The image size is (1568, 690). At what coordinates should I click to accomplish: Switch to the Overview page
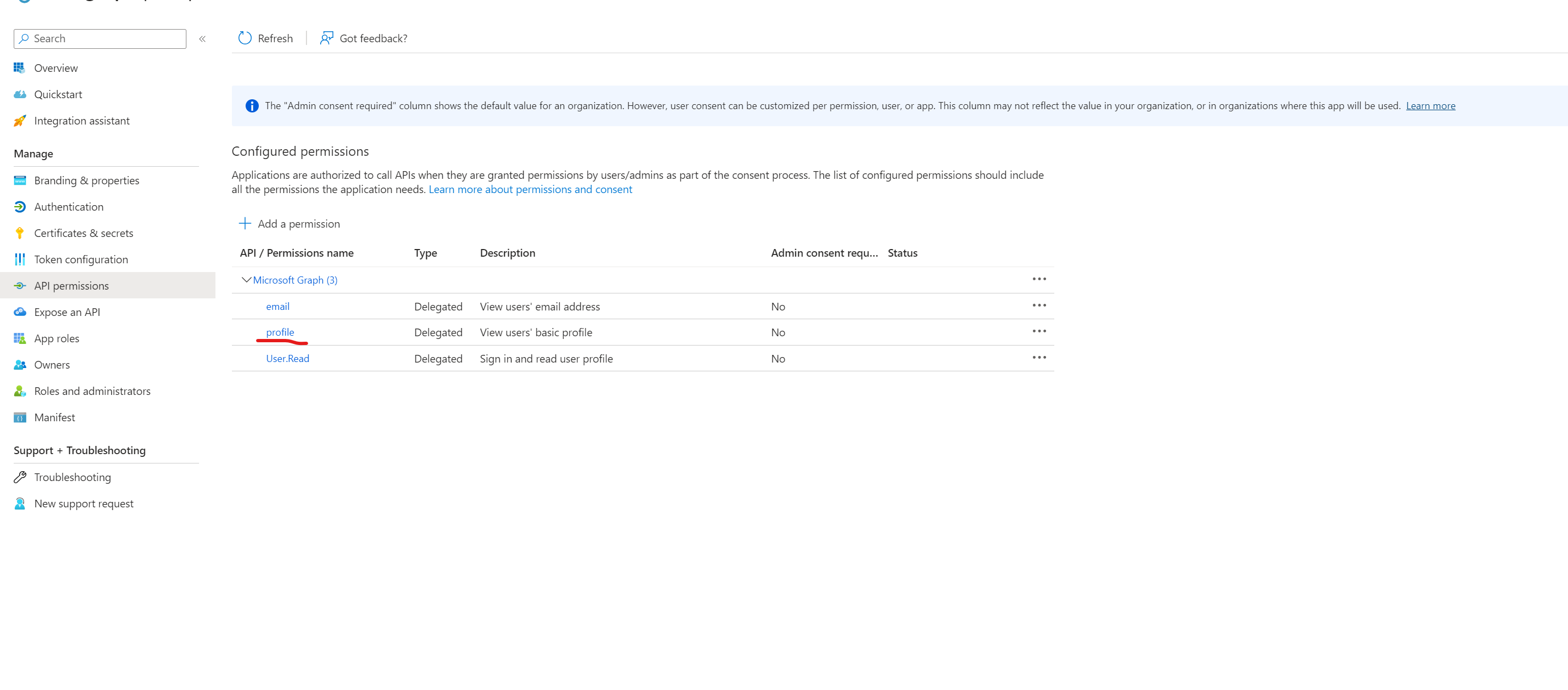(x=55, y=67)
